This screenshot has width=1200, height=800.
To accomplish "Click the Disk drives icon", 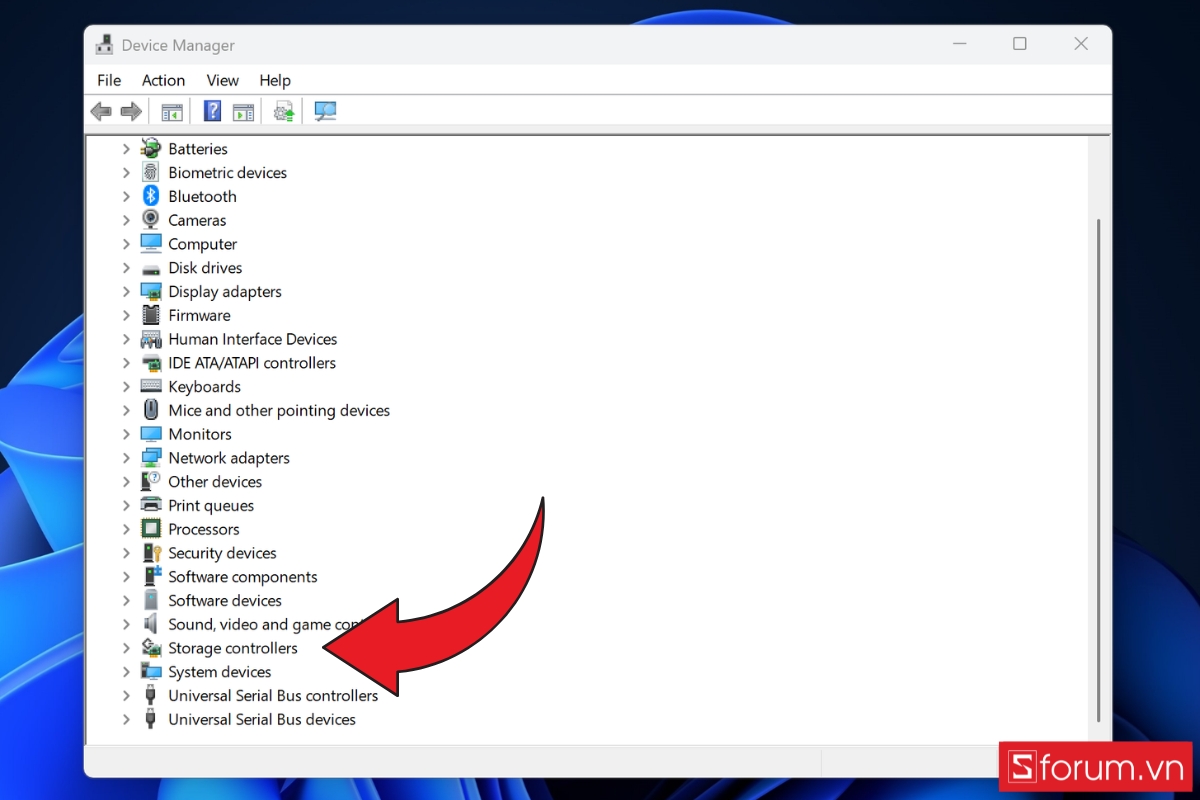I will 151,268.
